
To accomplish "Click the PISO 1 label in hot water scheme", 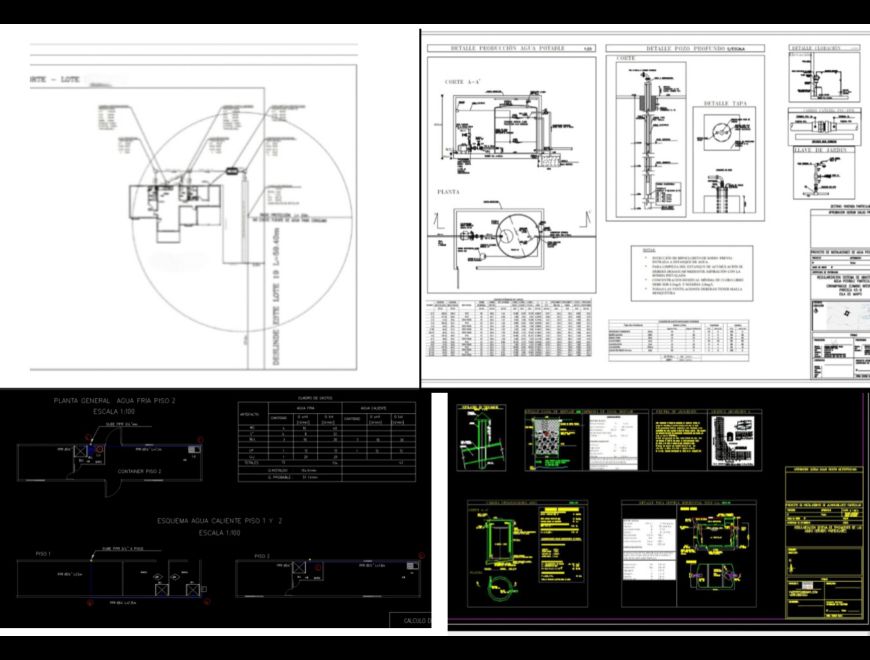I will [x=43, y=554].
